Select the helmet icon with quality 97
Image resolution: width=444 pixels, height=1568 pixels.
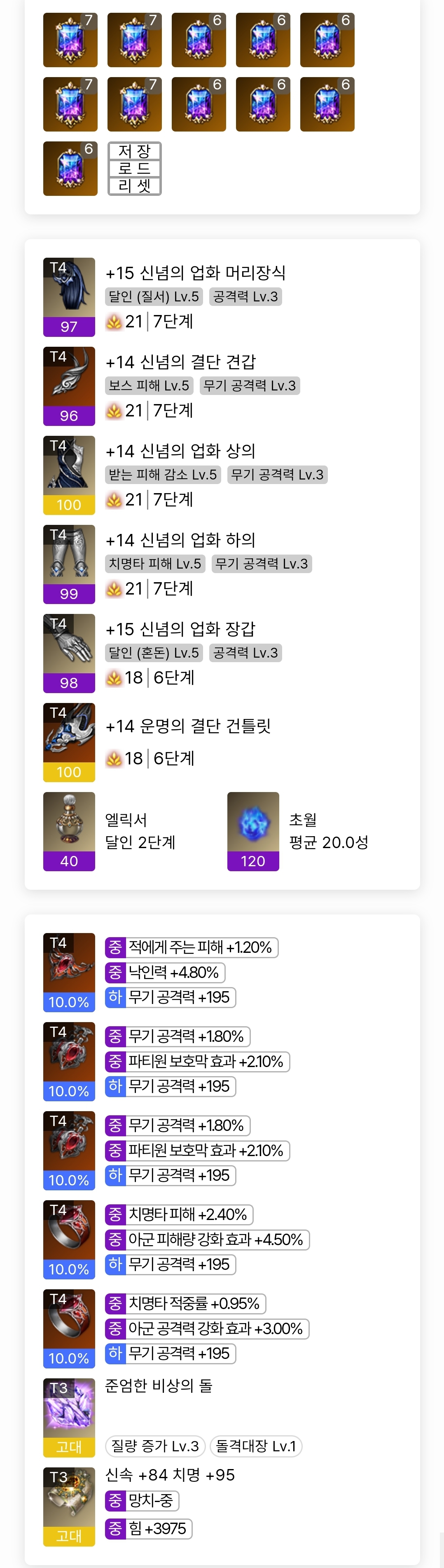tap(69, 296)
